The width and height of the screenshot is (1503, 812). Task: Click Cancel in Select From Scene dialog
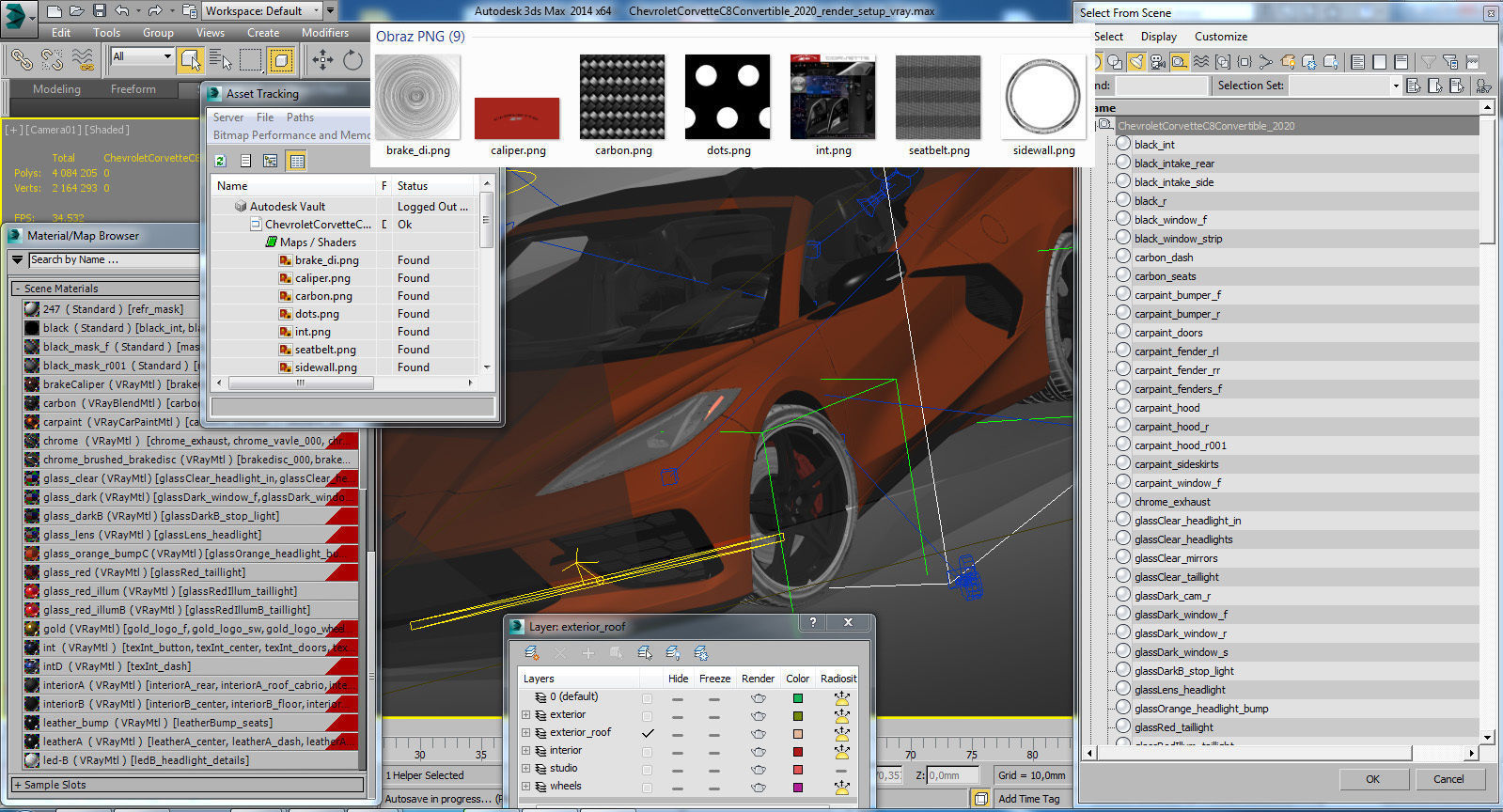point(1448,779)
